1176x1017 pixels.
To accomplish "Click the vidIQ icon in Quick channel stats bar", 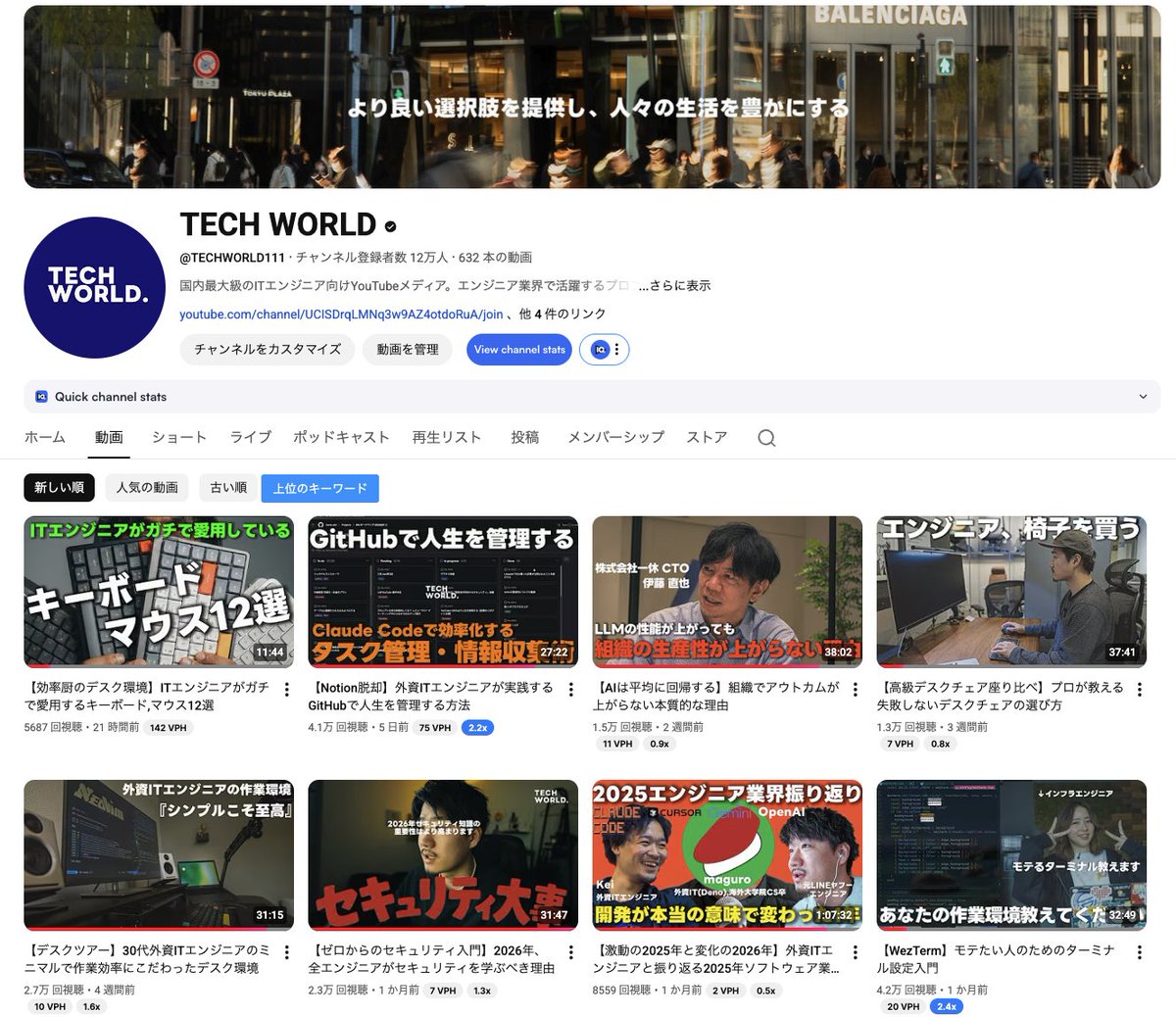I will (40, 397).
